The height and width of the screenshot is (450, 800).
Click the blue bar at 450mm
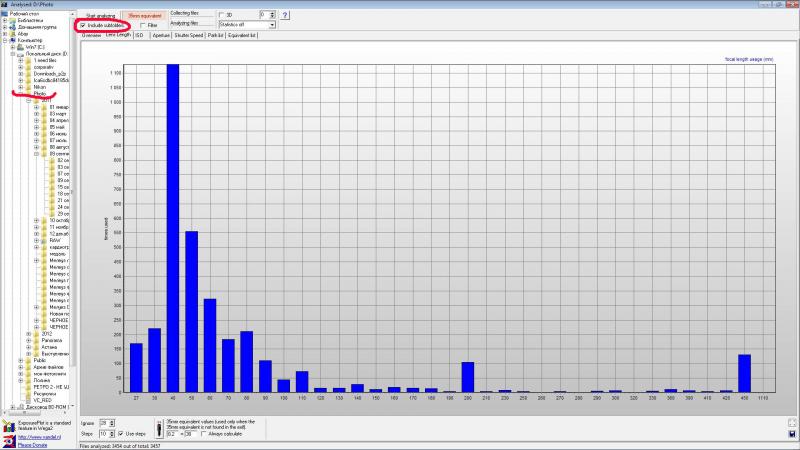pyautogui.click(x=744, y=373)
